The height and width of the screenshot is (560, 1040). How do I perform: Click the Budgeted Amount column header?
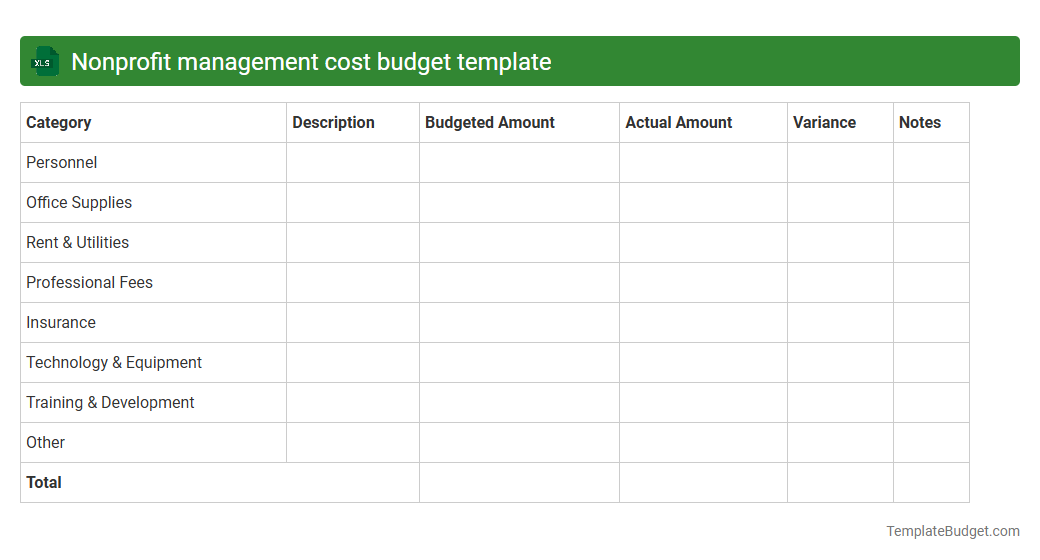[x=519, y=123]
